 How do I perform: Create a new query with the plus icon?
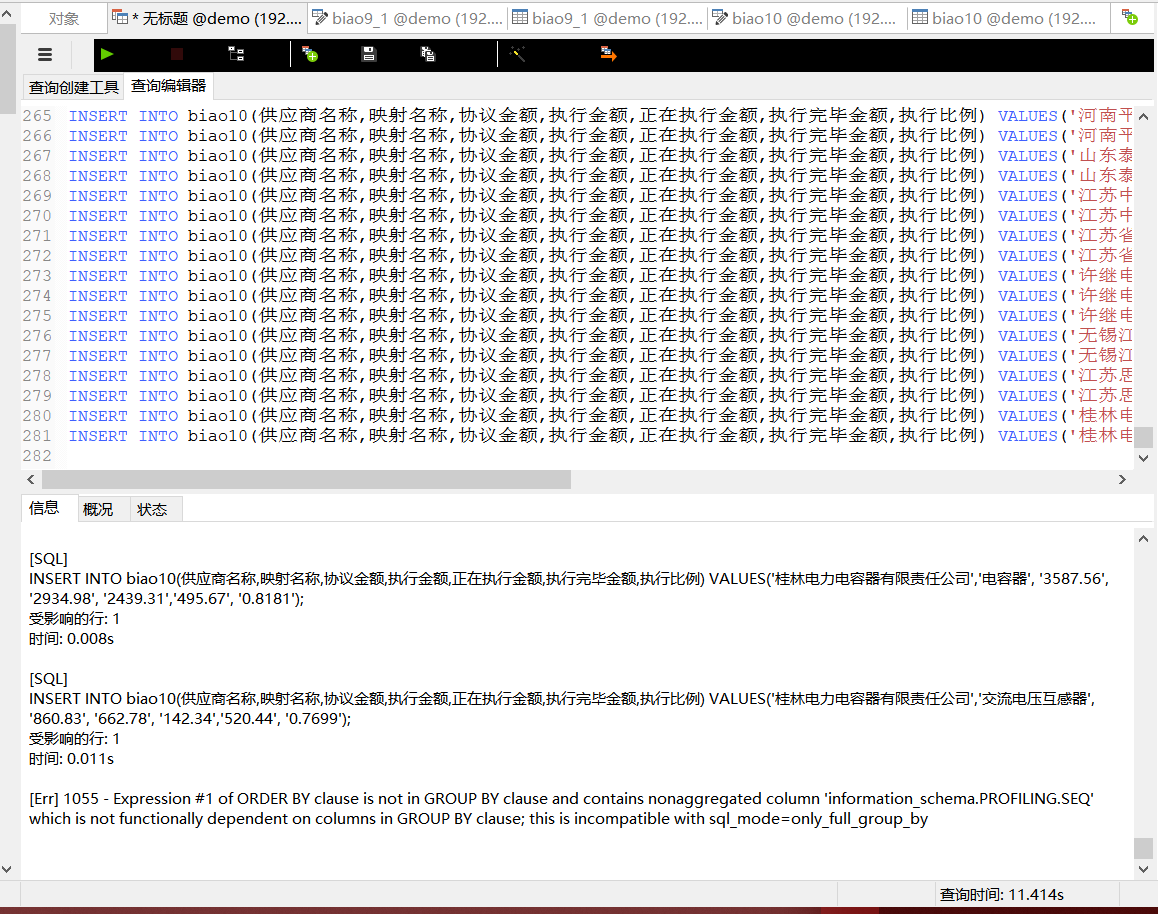(310, 54)
